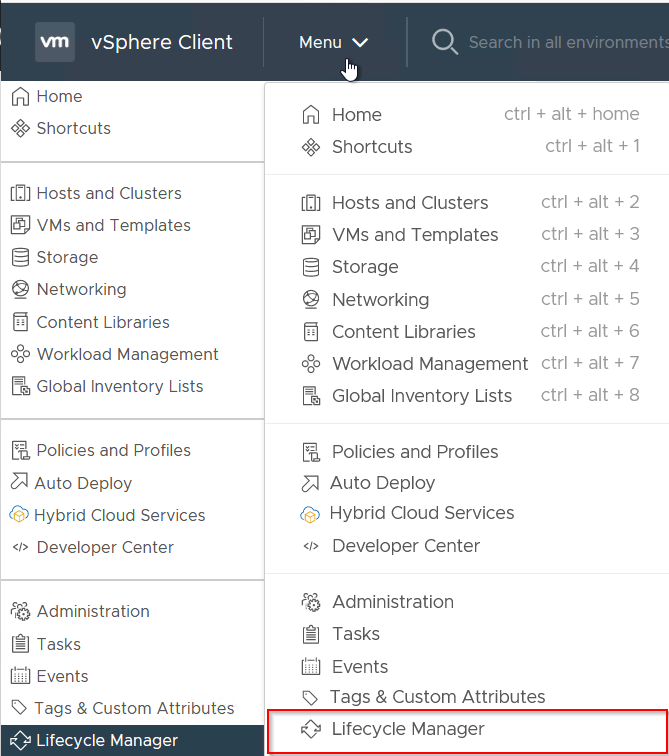The height and width of the screenshot is (756, 669).
Task: Click Networking globe icon in sidebar
Action: (20, 289)
